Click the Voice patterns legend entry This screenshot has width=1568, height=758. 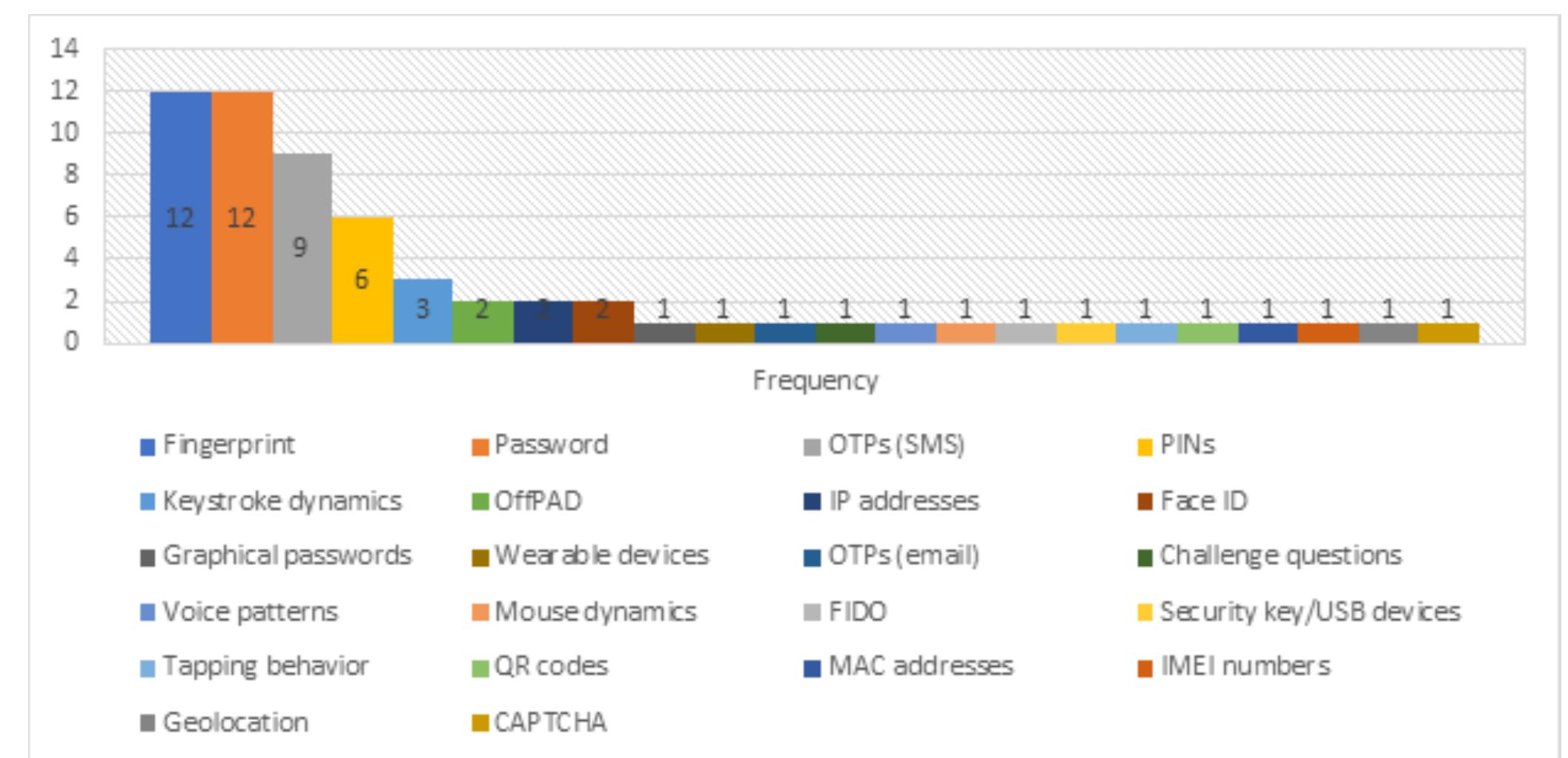pos(239,612)
